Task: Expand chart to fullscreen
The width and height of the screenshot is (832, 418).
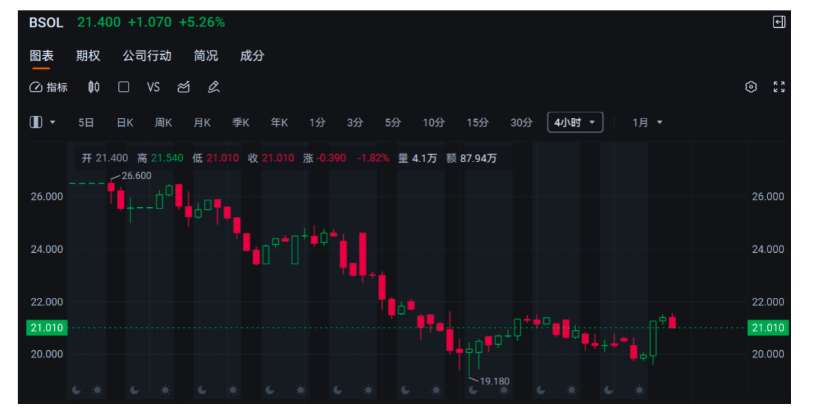Action: point(780,87)
